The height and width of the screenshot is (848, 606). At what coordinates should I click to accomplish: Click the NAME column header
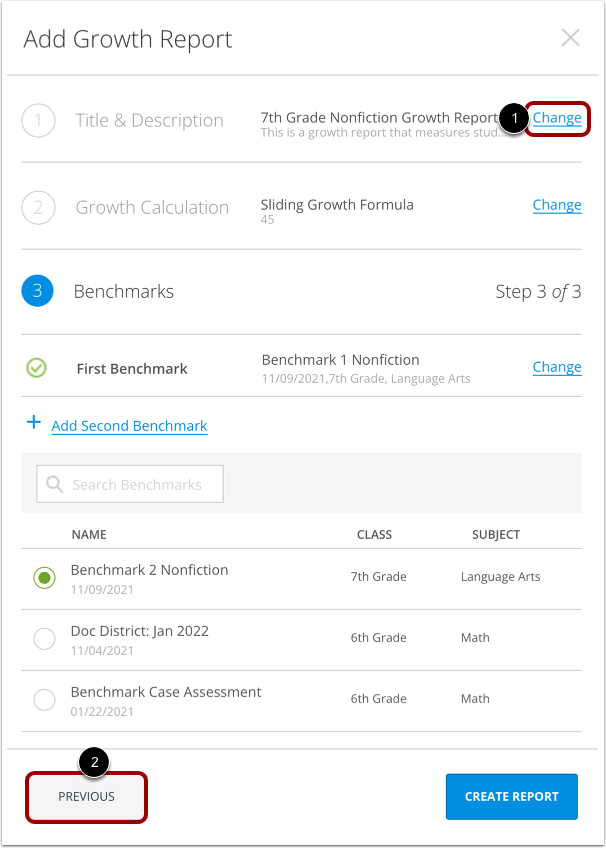(89, 534)
